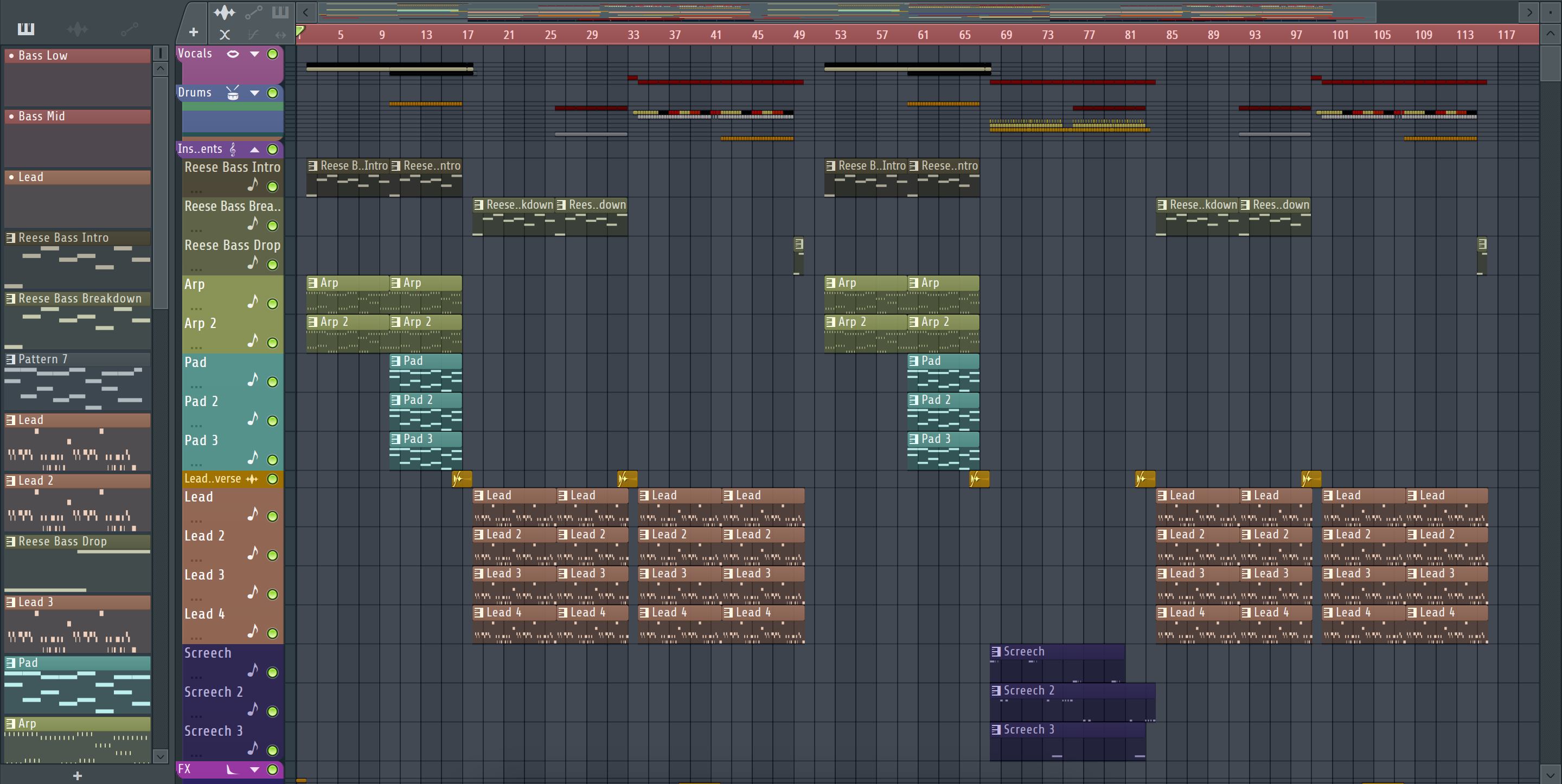This screenshot has height=784, width=1562.
Task: Expand the Vocals group arrow
Action: point(255,54)
